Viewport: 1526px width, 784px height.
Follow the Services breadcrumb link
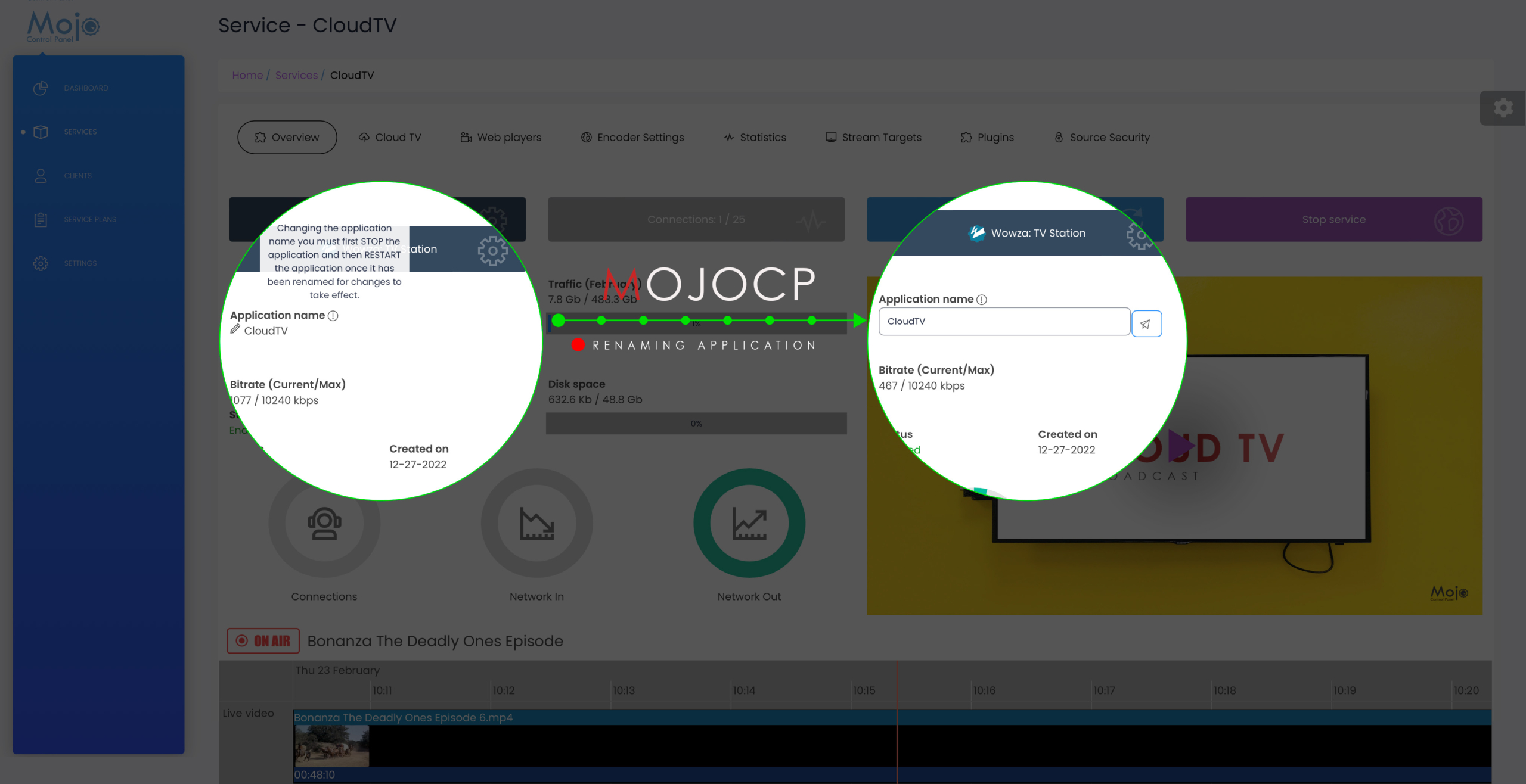296,76
